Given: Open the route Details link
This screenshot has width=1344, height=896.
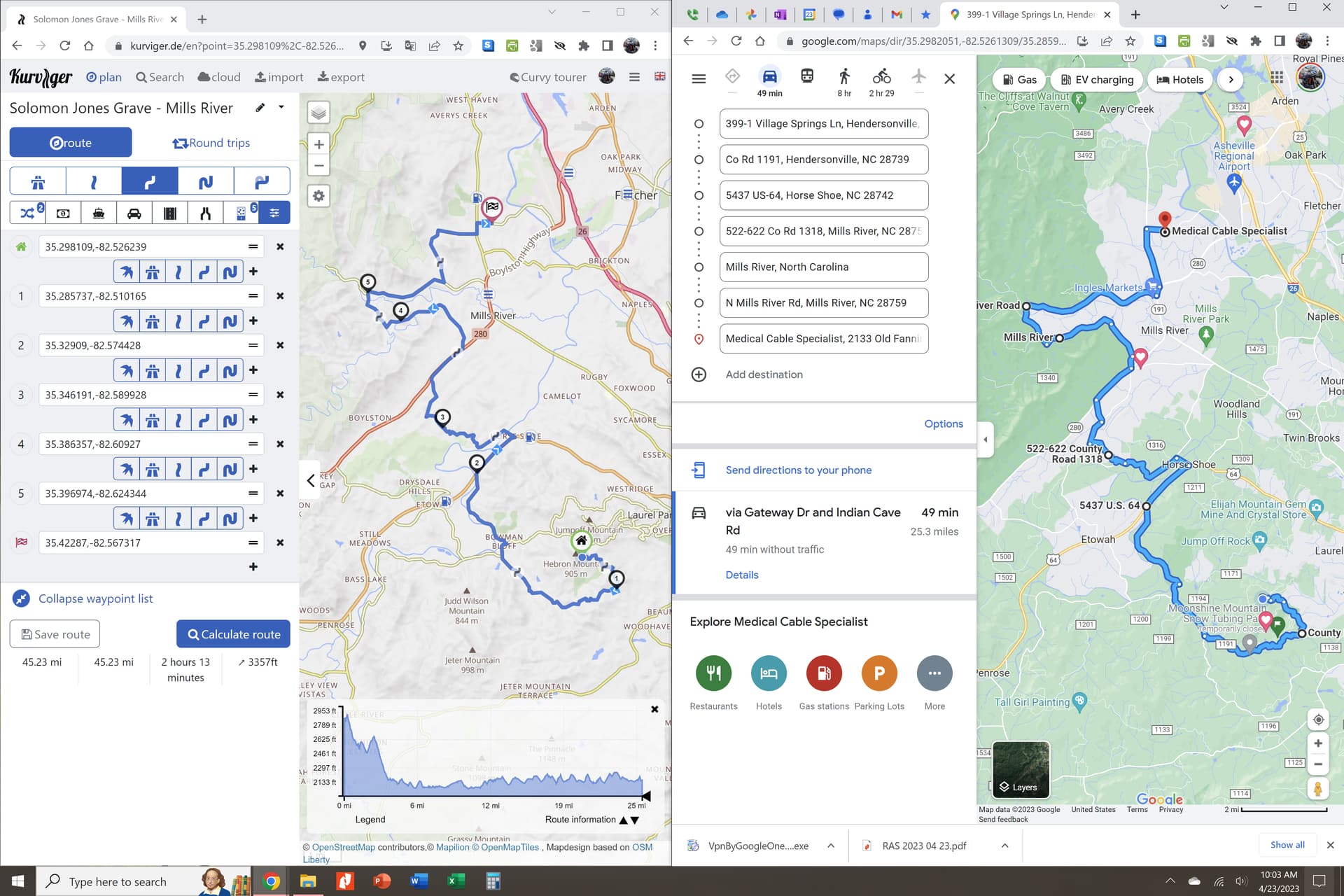Looking at the screenshot, I should [x=742, y=575].
